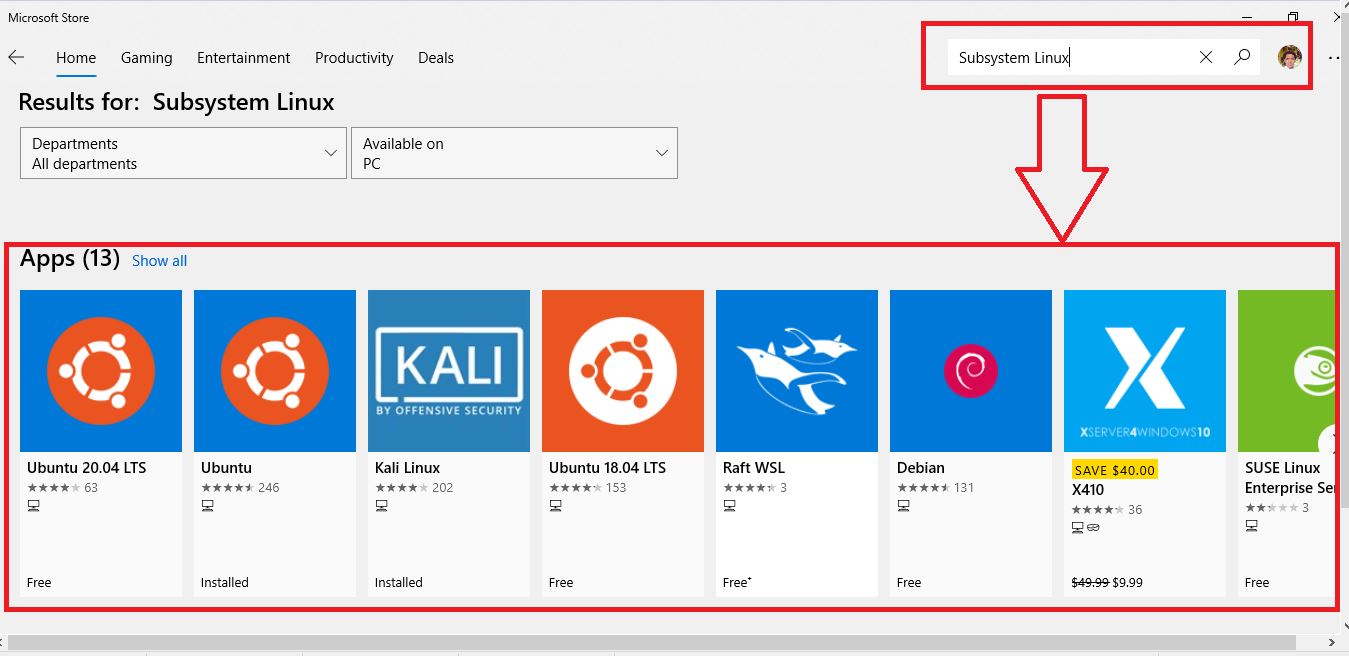The width and height of the screenshot is (1349, 656).
Task: Click the star rating of X410
Action: (x=1097, y=510)
